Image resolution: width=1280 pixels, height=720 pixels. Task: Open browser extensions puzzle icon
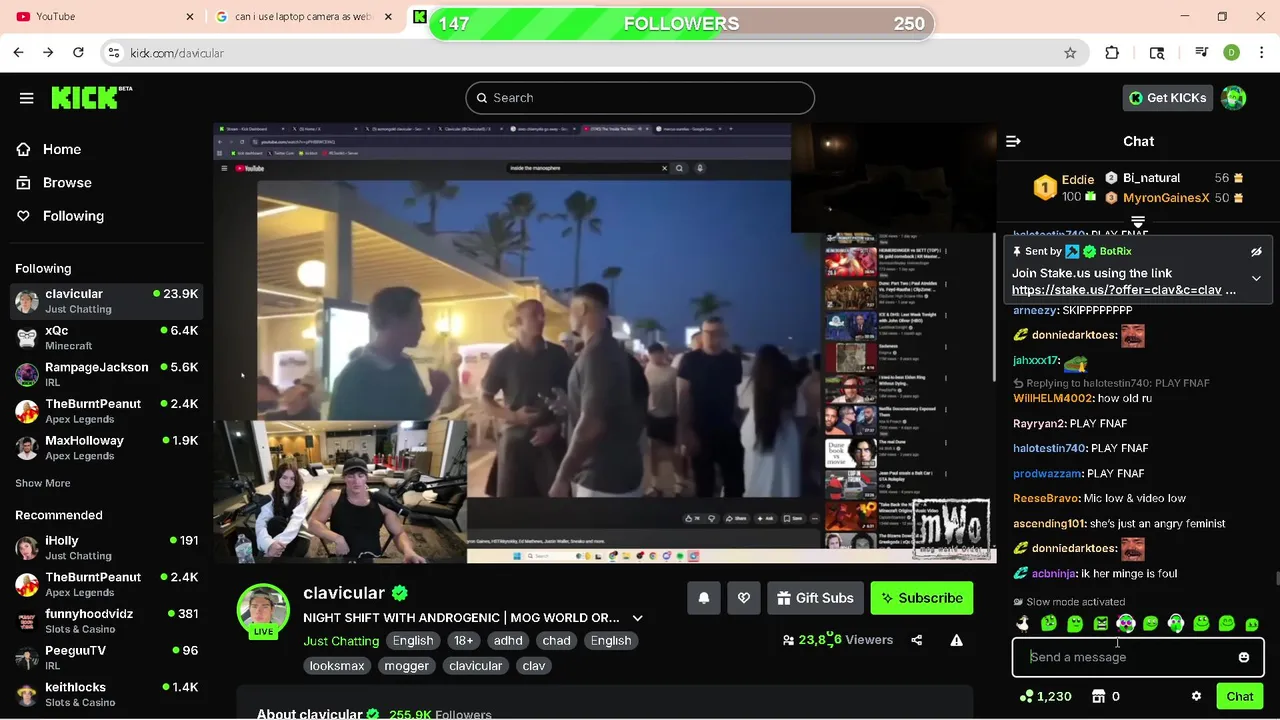coord(1112,53)
